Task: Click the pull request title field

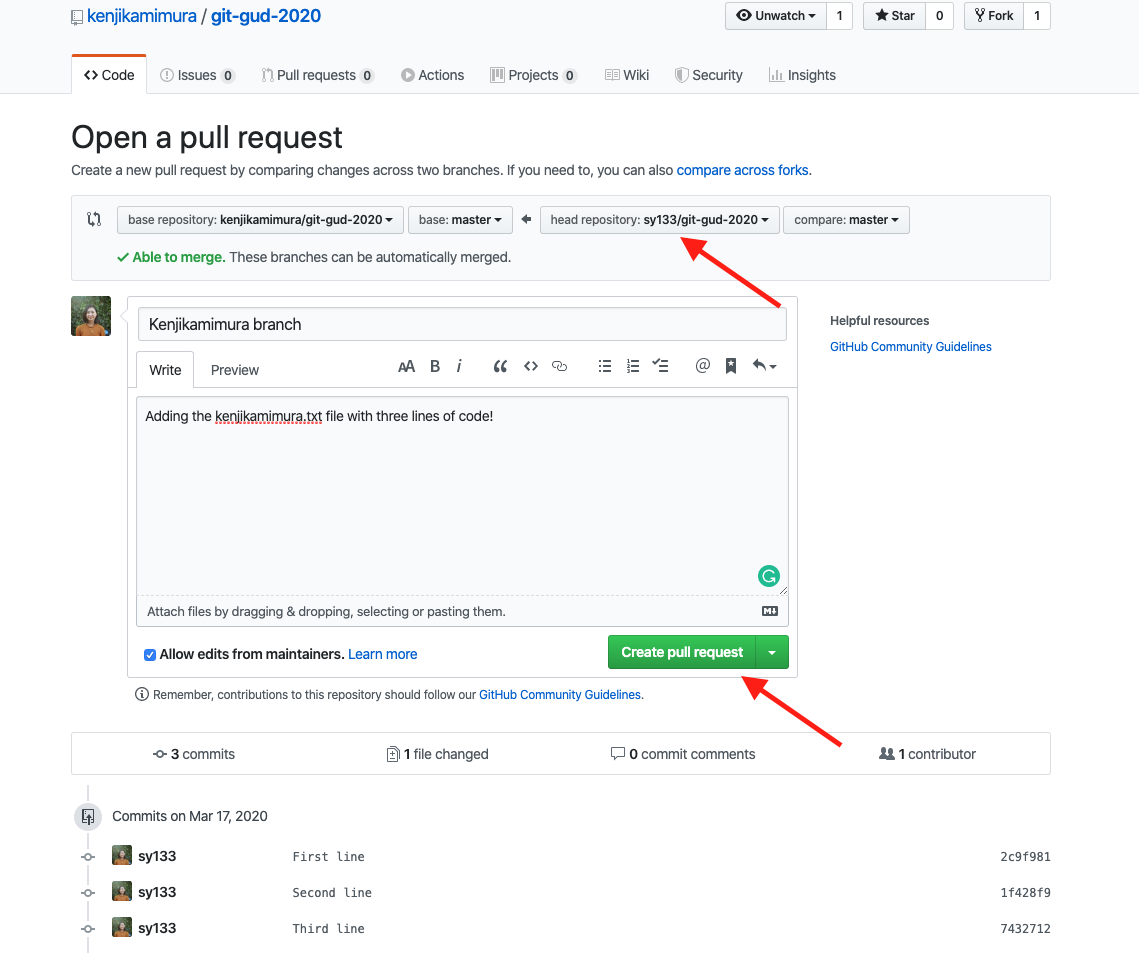Action: click(x=462, y=324)
